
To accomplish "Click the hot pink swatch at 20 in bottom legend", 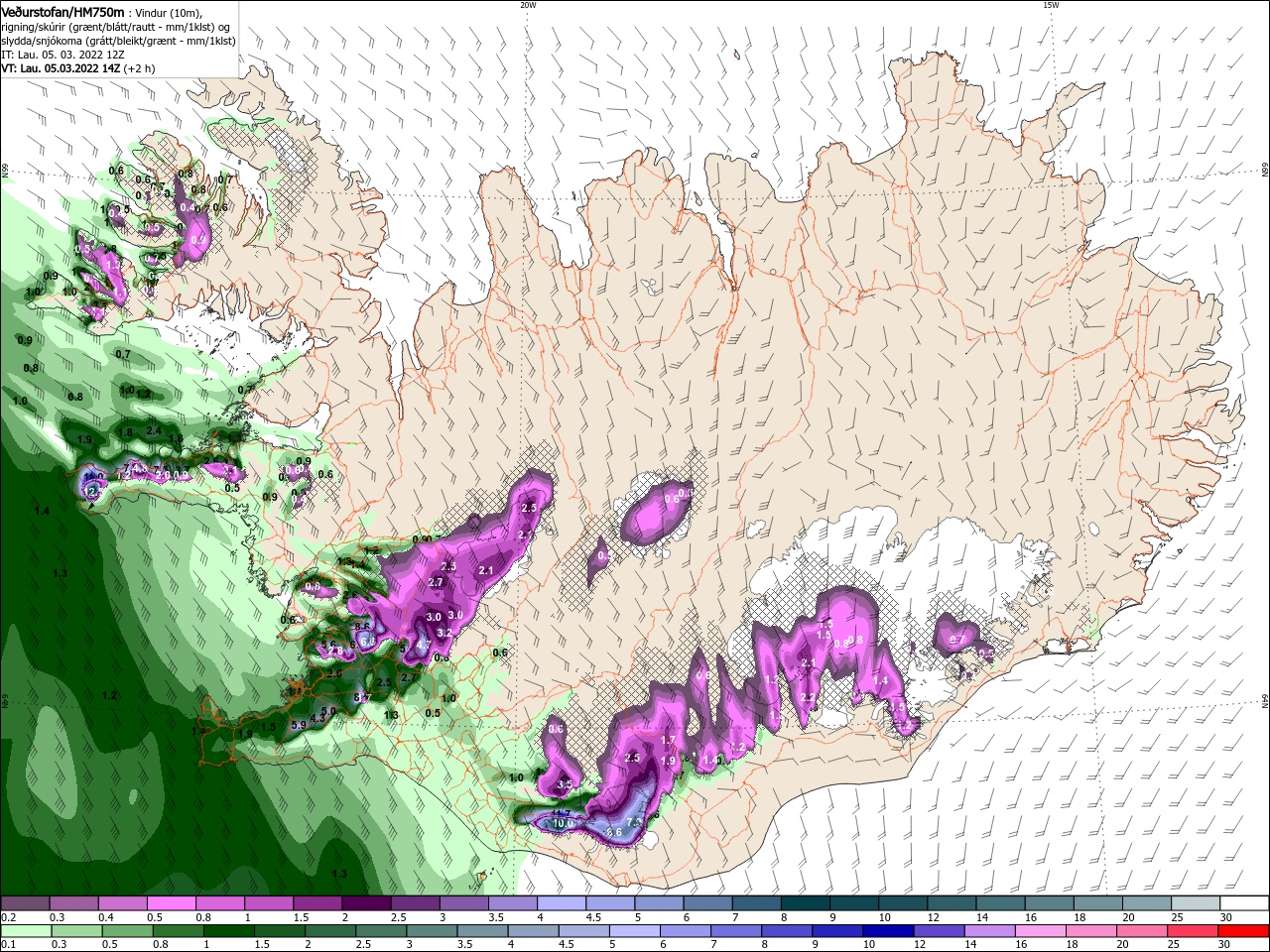I will click(x=1141, y=931).
